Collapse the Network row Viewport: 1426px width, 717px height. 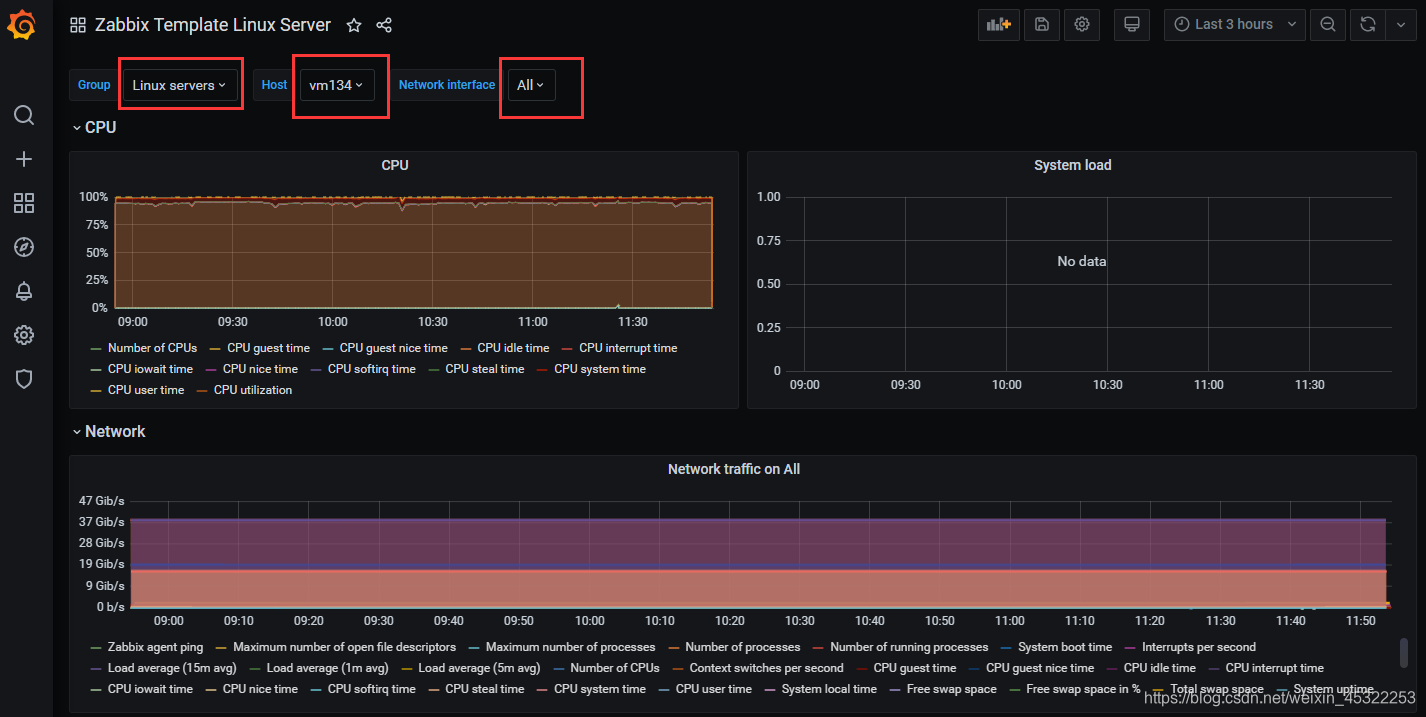109,431
